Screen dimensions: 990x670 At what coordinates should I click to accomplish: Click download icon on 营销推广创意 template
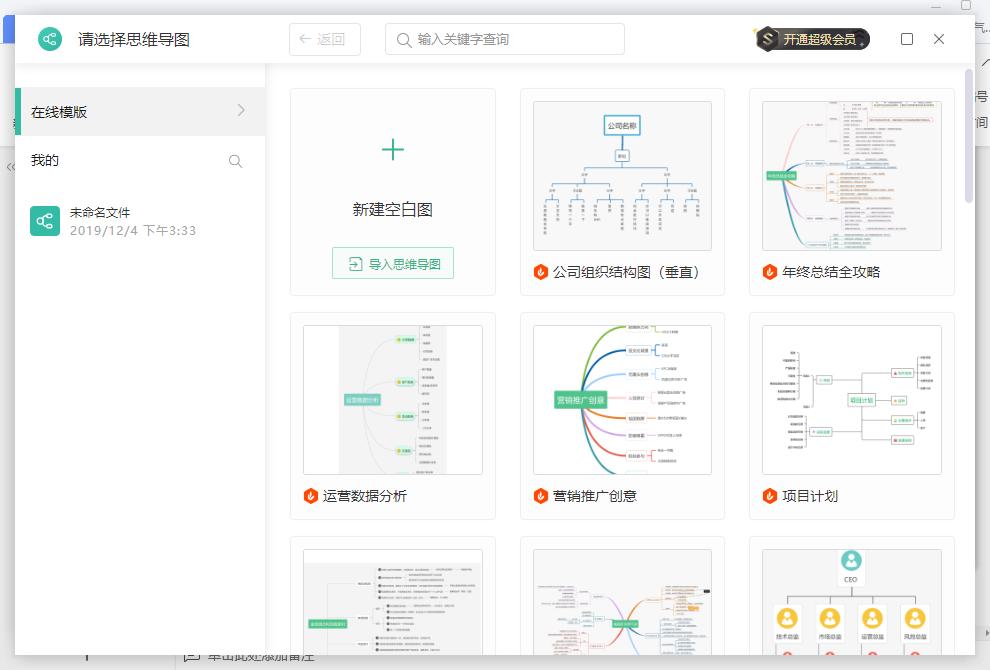(x=539, y=496)
